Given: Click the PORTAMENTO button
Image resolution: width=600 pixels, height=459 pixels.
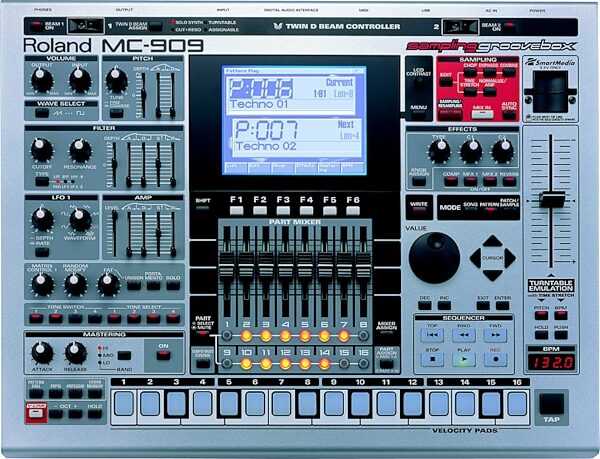Looking at the screenshot, I should [153, 285].
